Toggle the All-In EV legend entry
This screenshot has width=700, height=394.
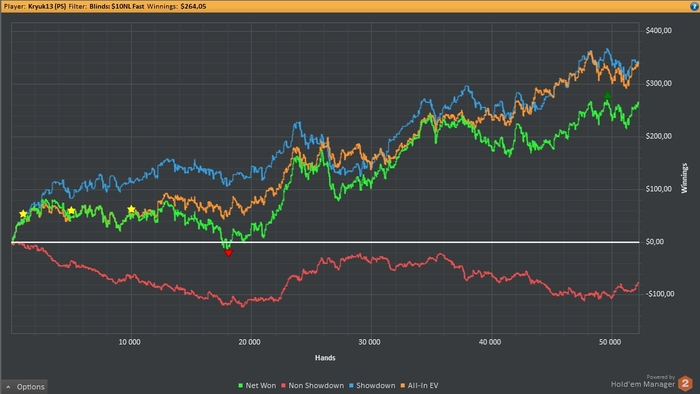point(419,386)
